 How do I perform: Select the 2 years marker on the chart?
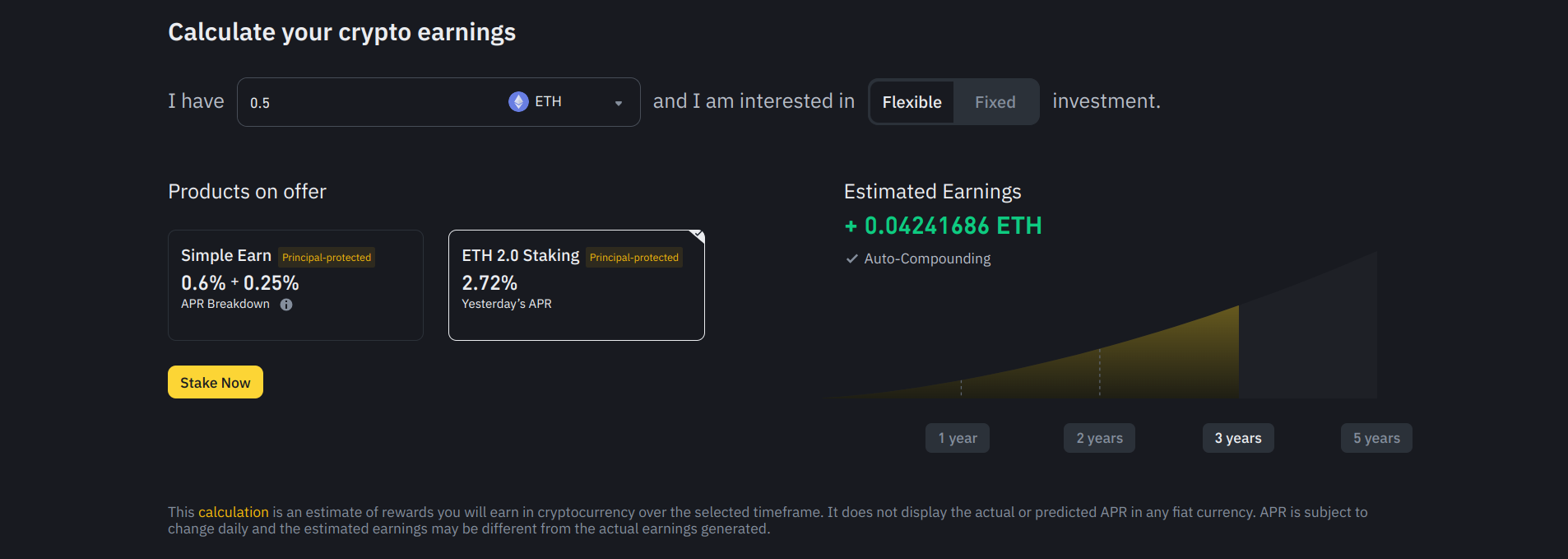(x=1099, y=437)
